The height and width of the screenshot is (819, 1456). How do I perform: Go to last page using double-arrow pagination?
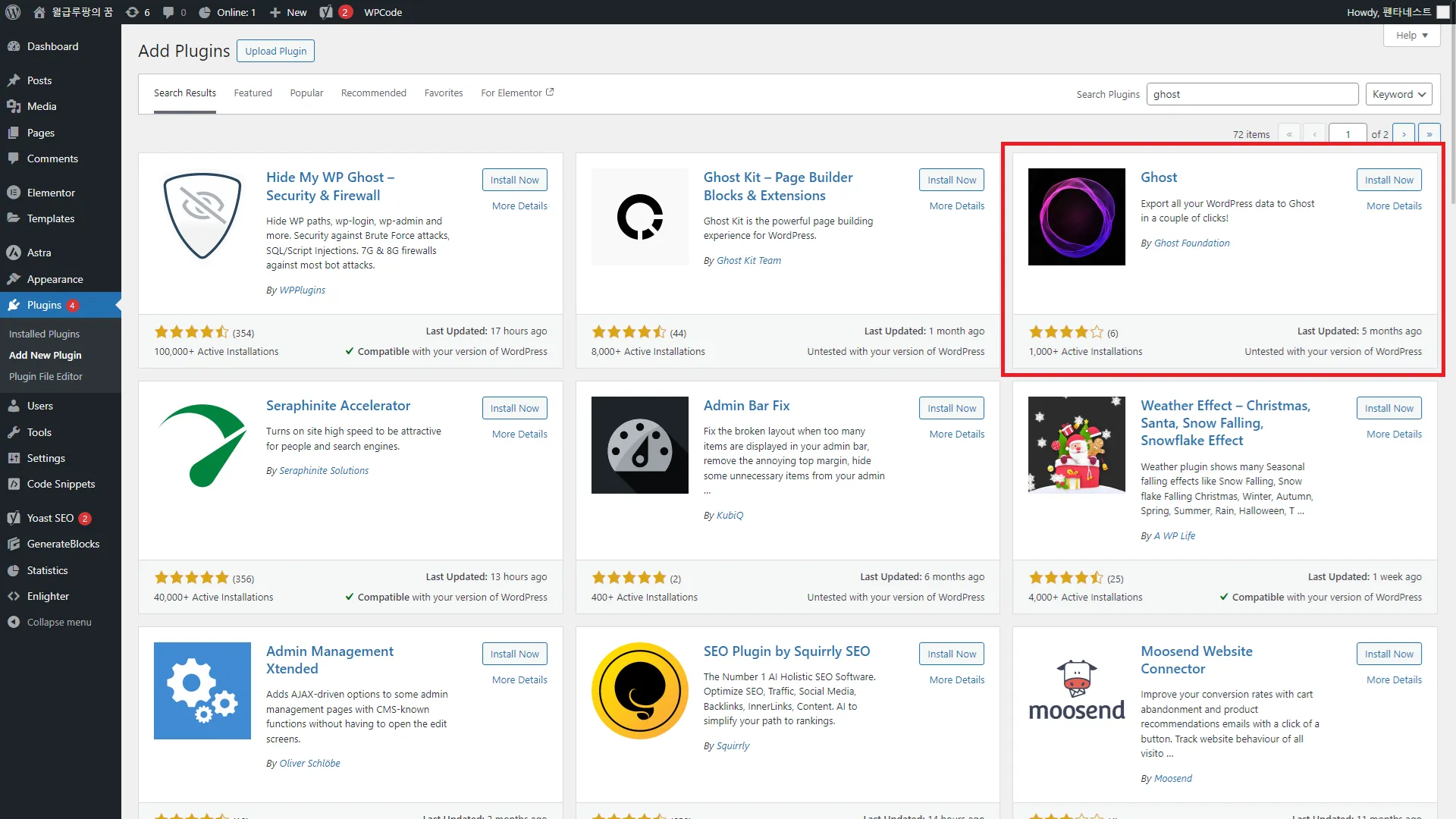(x=1430, y=133)
